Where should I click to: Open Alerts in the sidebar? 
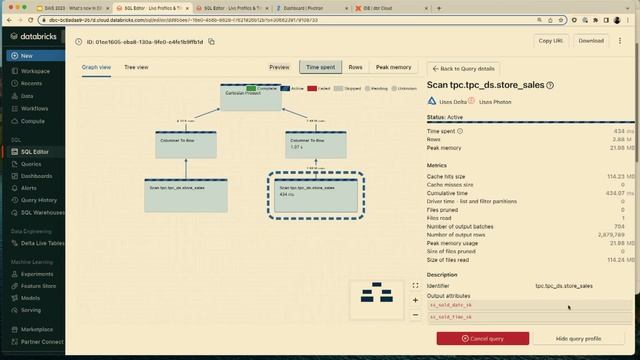pyautogui.click(x=29, y=188)
